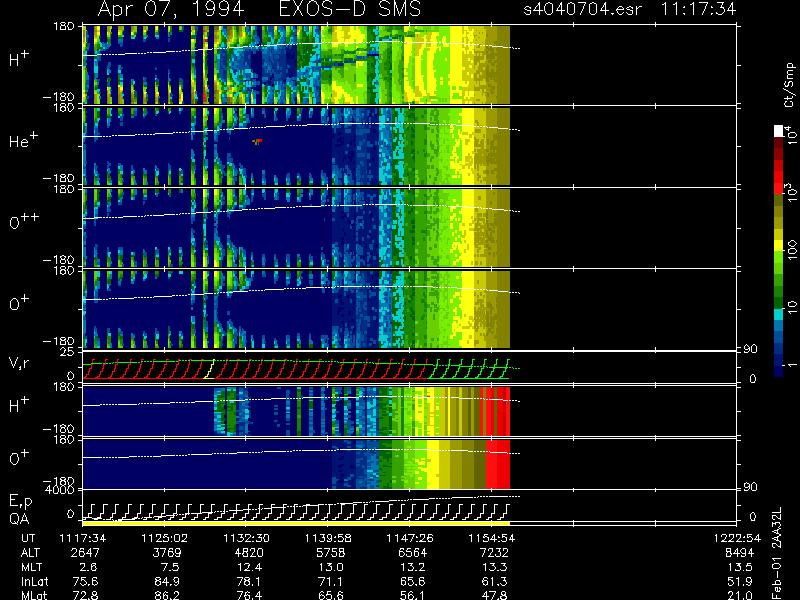Click the 'ALT' row label
Viewport: 800px width, 600px height.
pyautogui.click(x=30, y=553)
